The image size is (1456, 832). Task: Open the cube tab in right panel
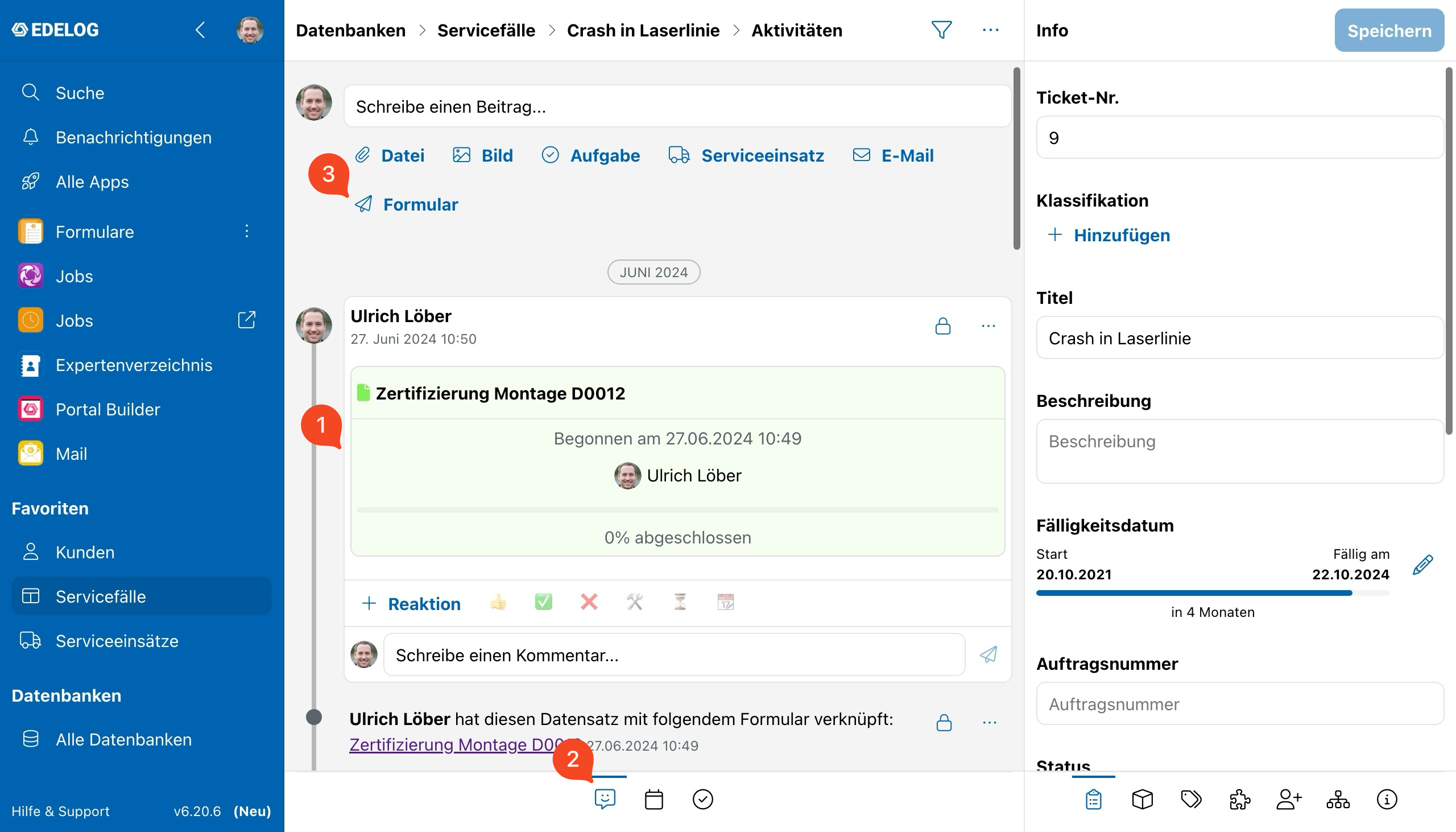(1143, 799)
